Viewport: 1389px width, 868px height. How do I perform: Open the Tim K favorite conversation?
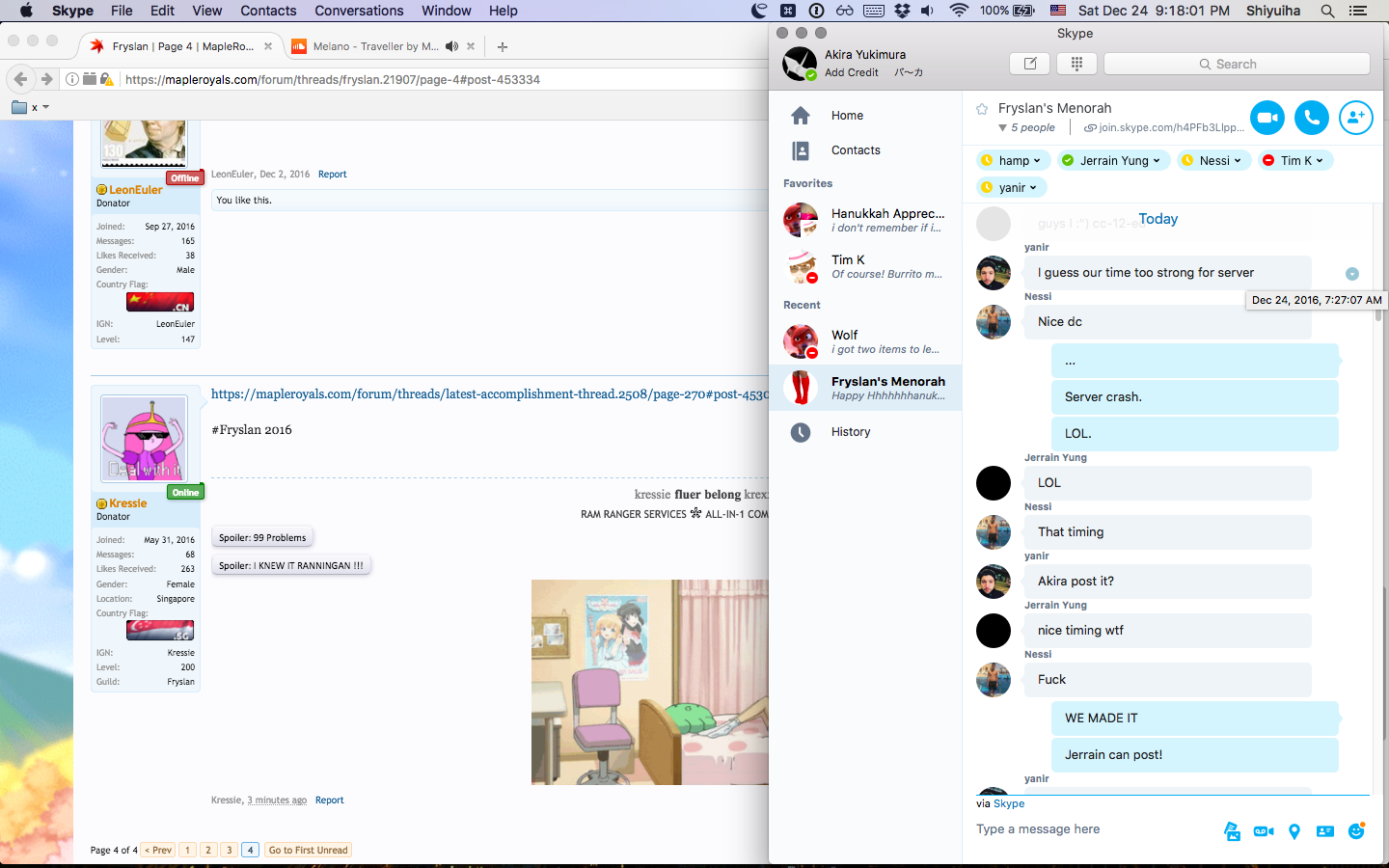(865, 266)
